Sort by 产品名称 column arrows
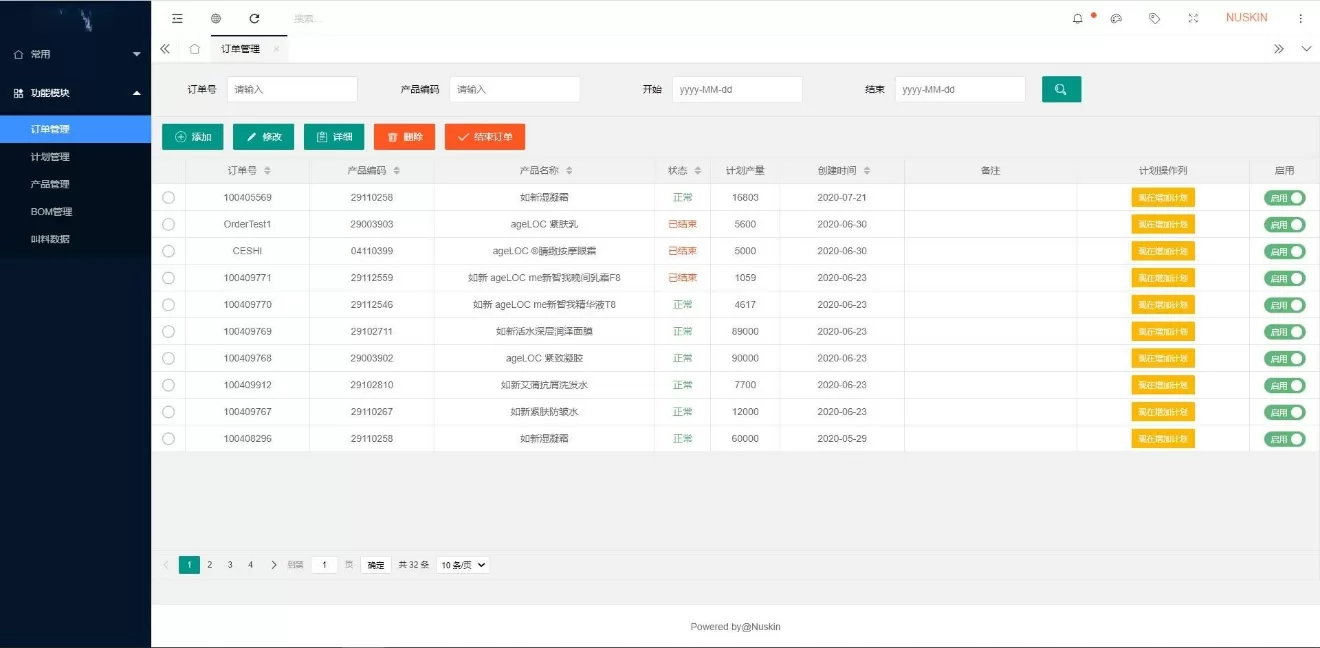This screenshot has width=1320, height=648. (569, 171)
